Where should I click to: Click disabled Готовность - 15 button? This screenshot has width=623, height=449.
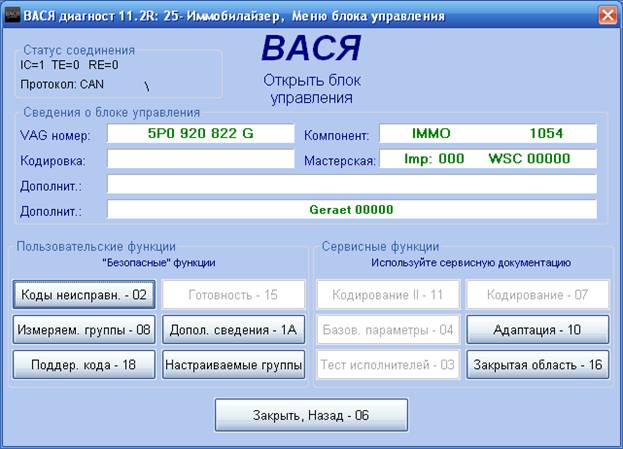(x=233, y=295)
